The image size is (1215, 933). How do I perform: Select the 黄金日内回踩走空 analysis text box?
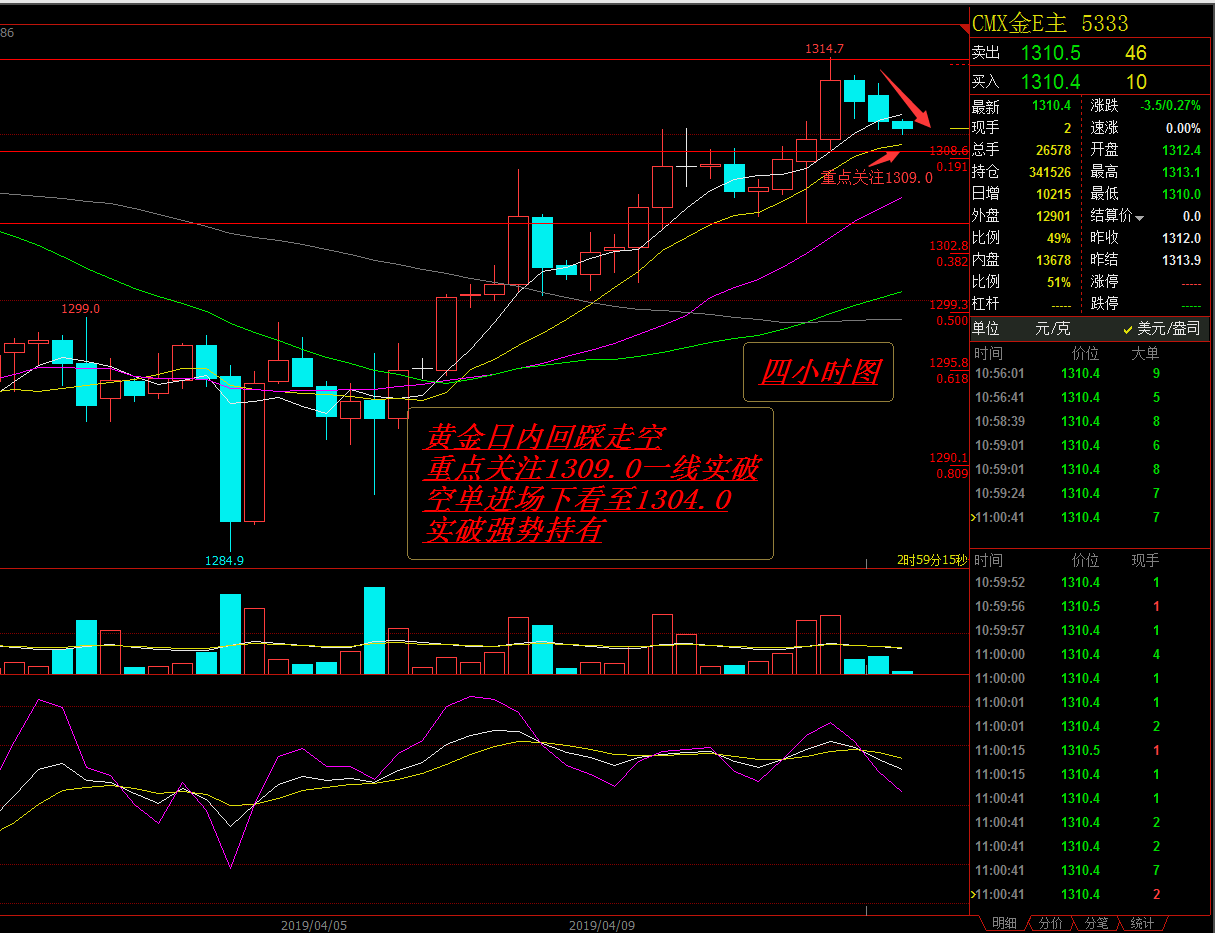(590, 483)
